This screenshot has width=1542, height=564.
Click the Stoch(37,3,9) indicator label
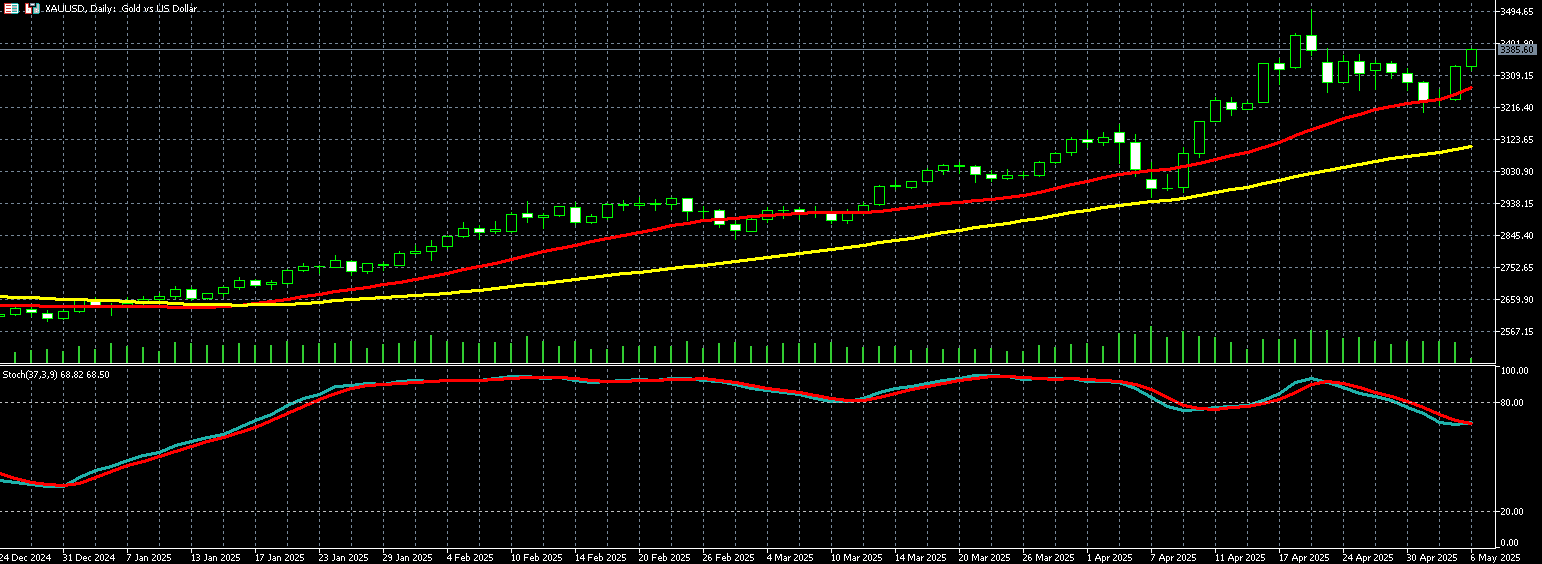[56, 374]
